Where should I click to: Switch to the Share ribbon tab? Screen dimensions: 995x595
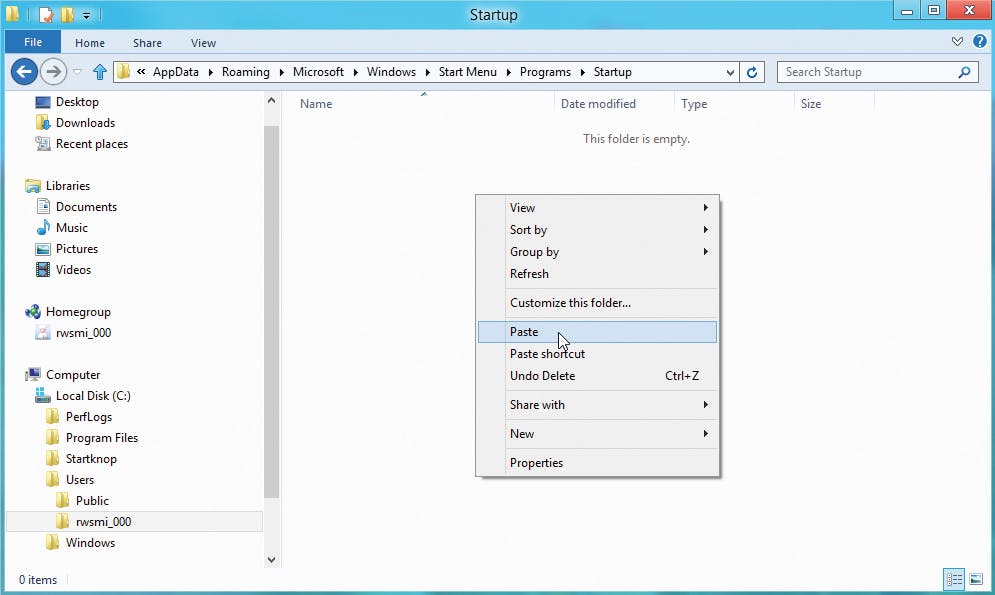(147, 43)
